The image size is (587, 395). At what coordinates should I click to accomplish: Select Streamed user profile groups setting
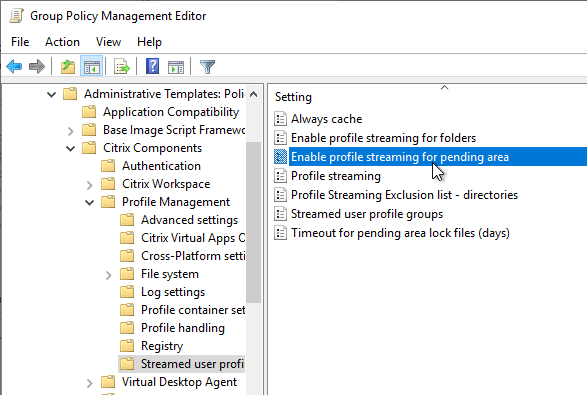click(367, 214)
